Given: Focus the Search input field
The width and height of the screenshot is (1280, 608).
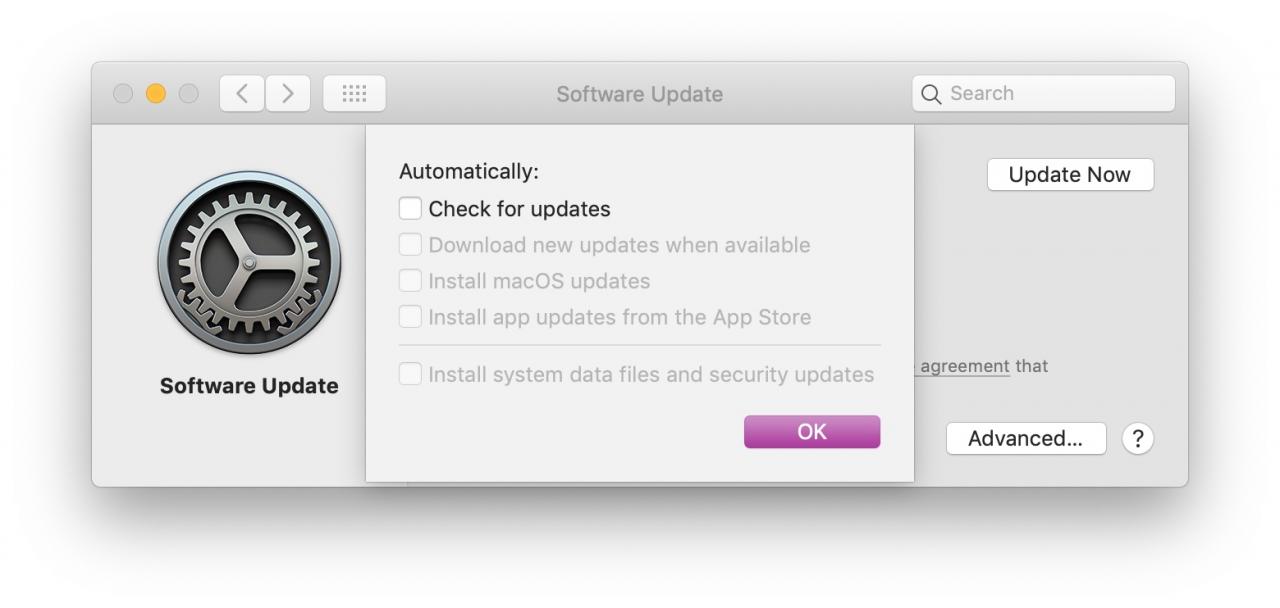Looking at the screenshot, I should (x=1043, y=93).
